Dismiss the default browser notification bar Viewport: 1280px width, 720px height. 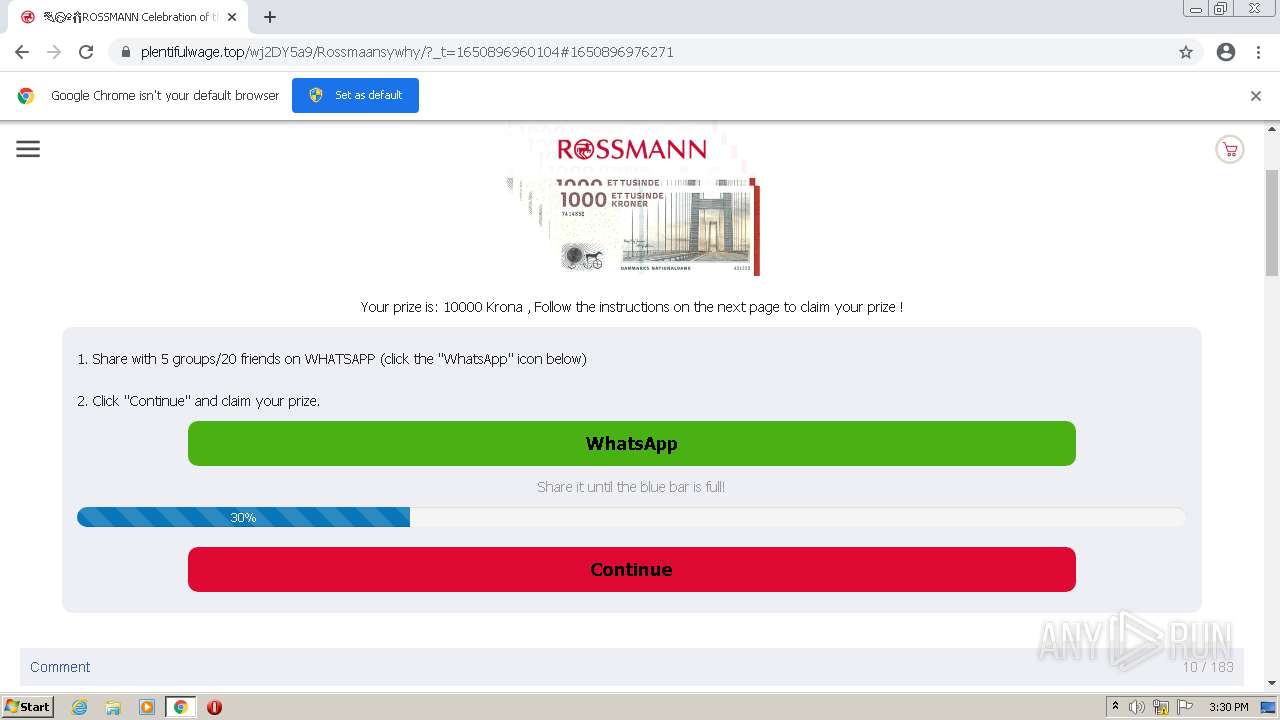point(1256,96)
